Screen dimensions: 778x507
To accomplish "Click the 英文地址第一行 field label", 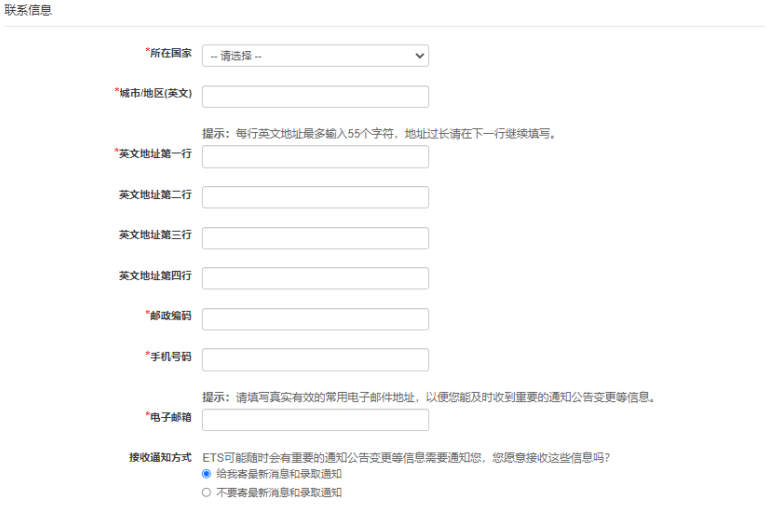I will (x=155, y=154).
